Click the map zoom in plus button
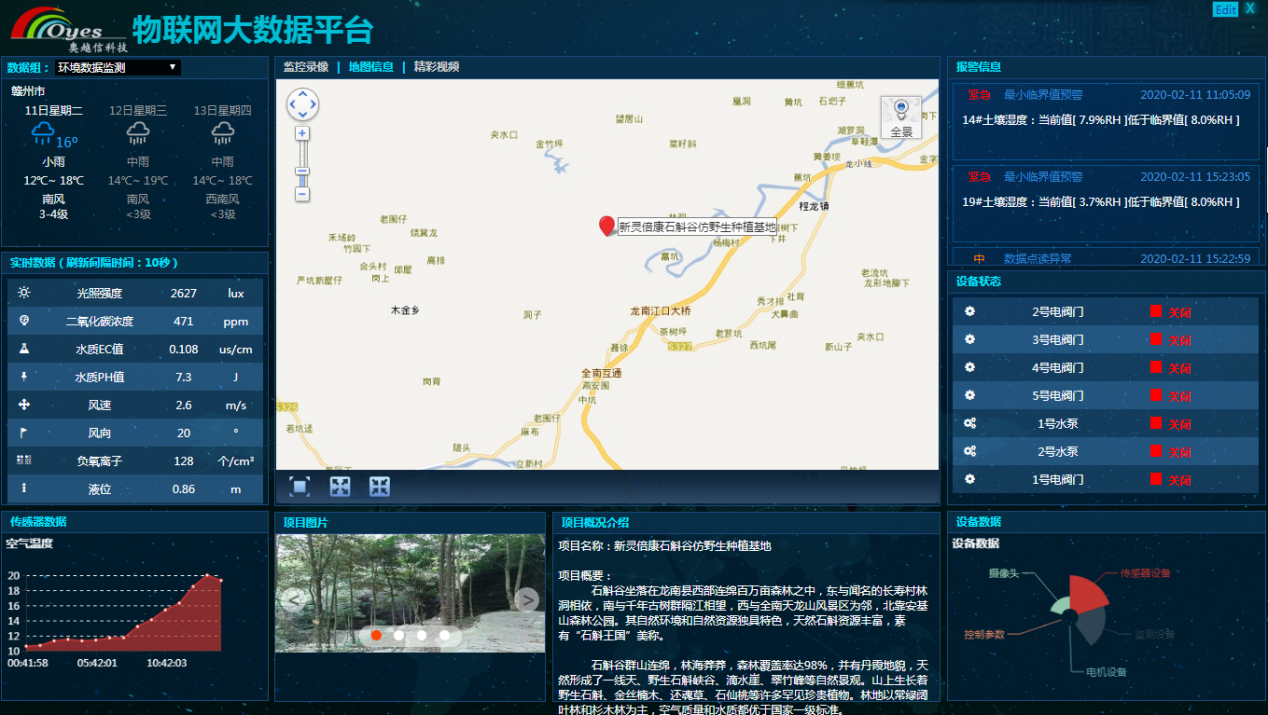 pos(302,133)
